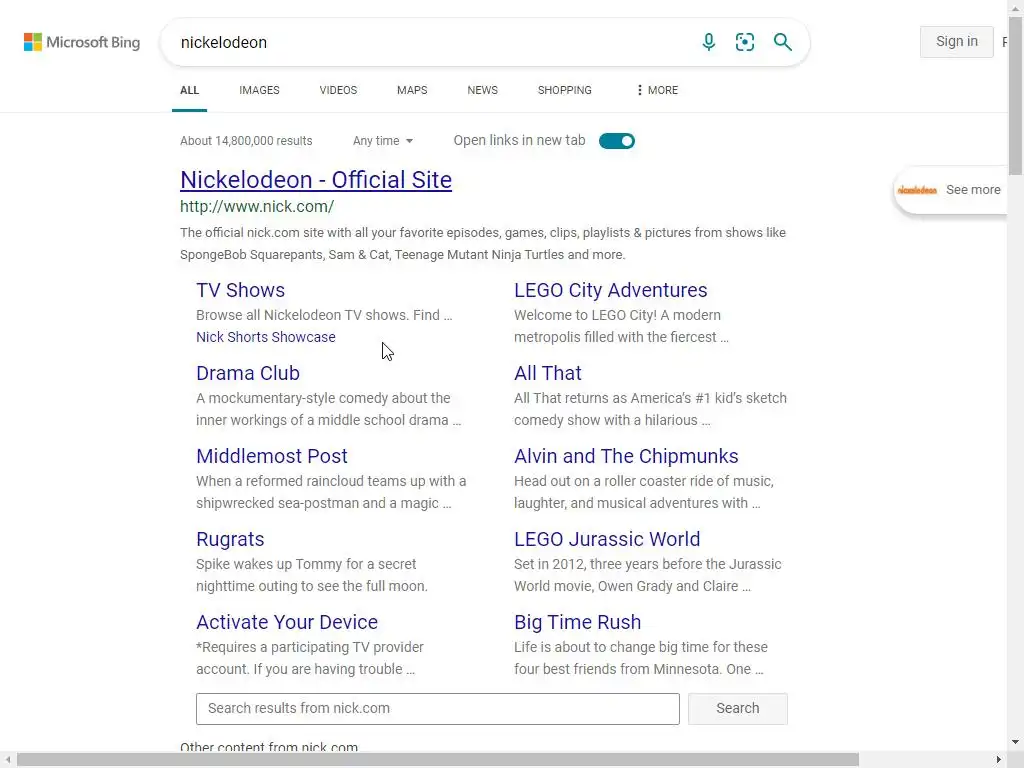The width and height of the screenshot is (1024, 768).
Task: Open the LEGO City Adventures link
Action: point(611,290)
